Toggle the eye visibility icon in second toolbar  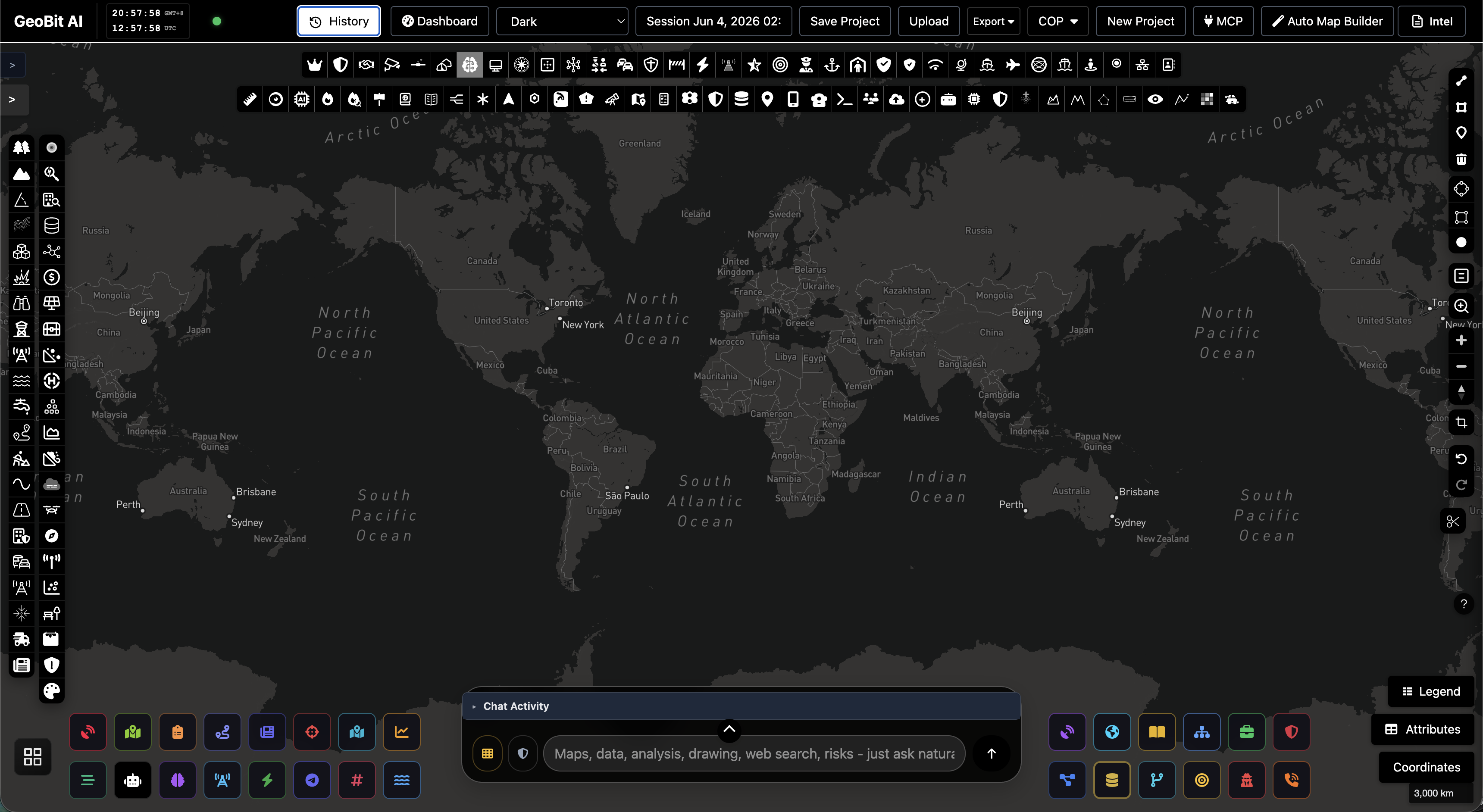click(1155, 100)
